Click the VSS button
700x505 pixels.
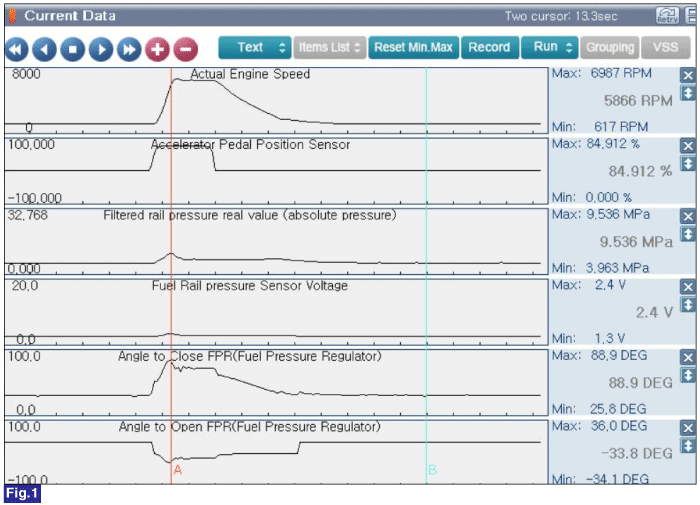coord(666,47)
